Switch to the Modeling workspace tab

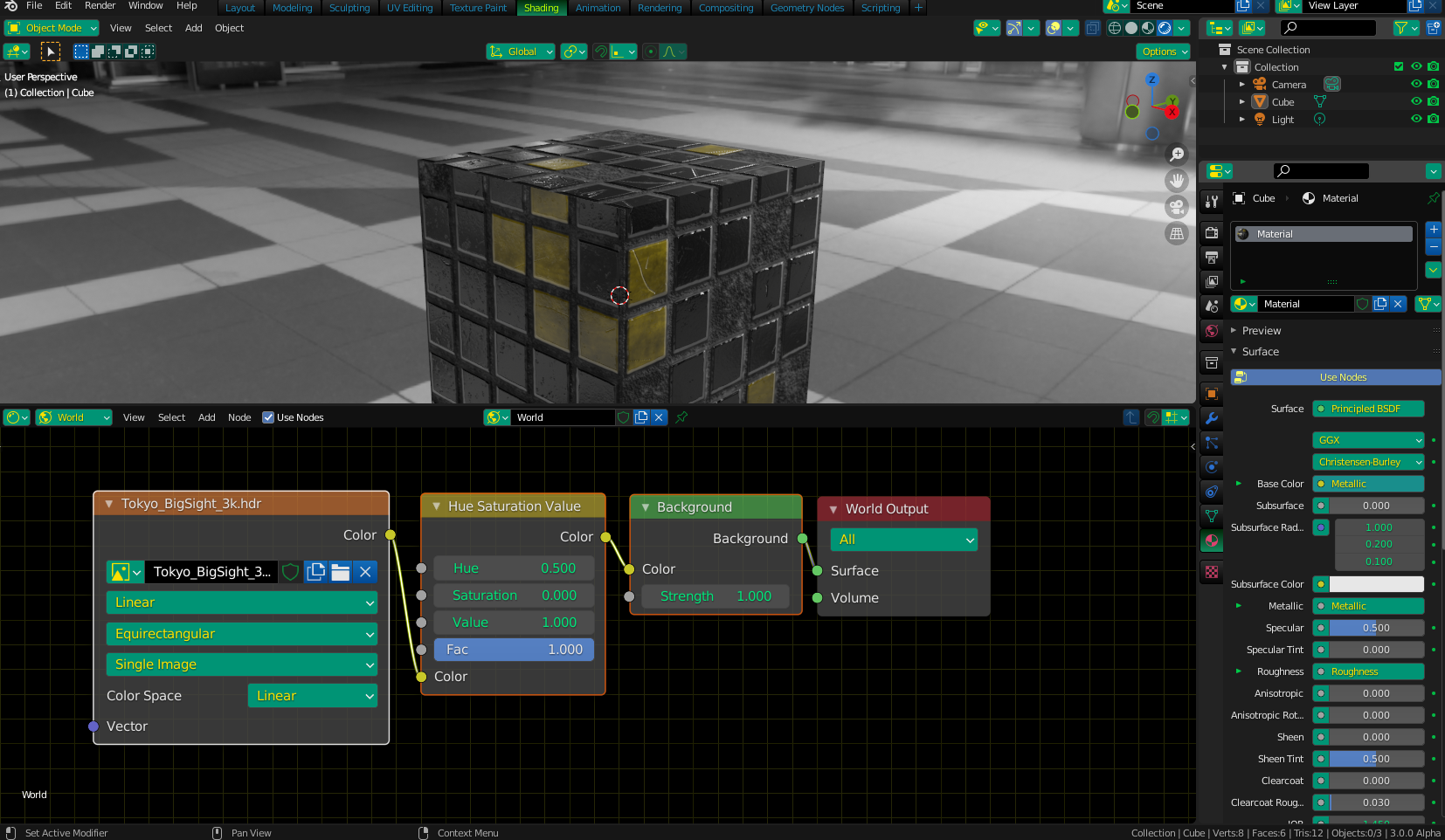click(292, 8)
